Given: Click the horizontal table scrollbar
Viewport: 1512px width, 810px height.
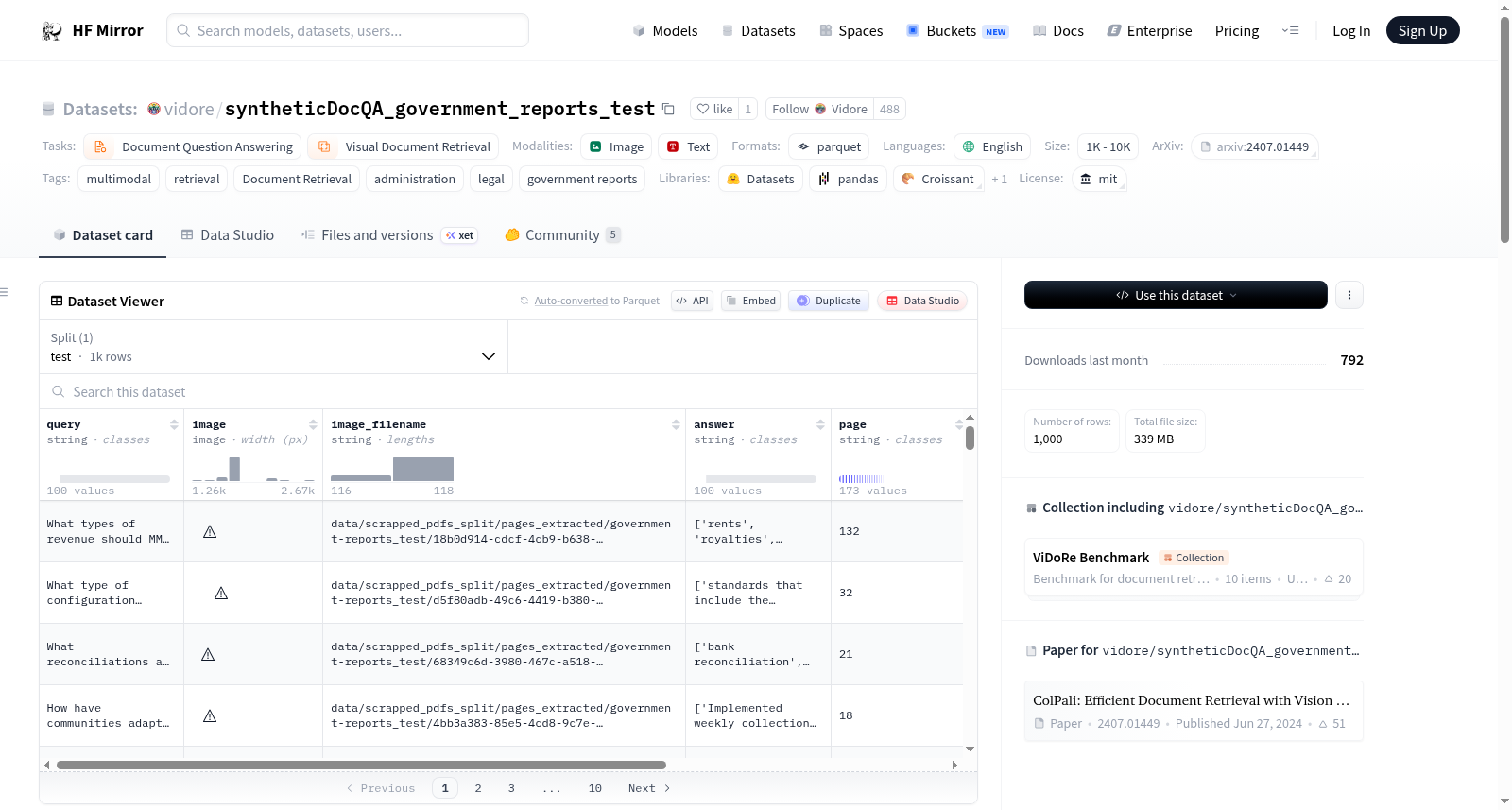Looking at the screenshot, I should coord(361,765).
